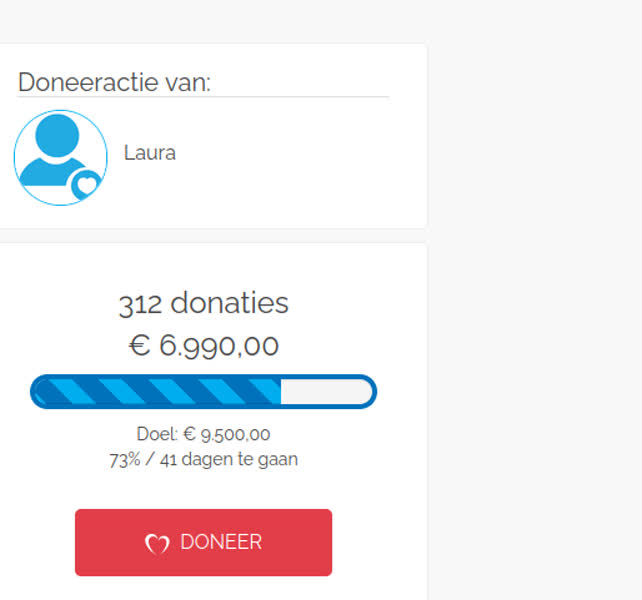
Task: Click the head of the avatar silhouette
Action: click(x=57, y=135)
